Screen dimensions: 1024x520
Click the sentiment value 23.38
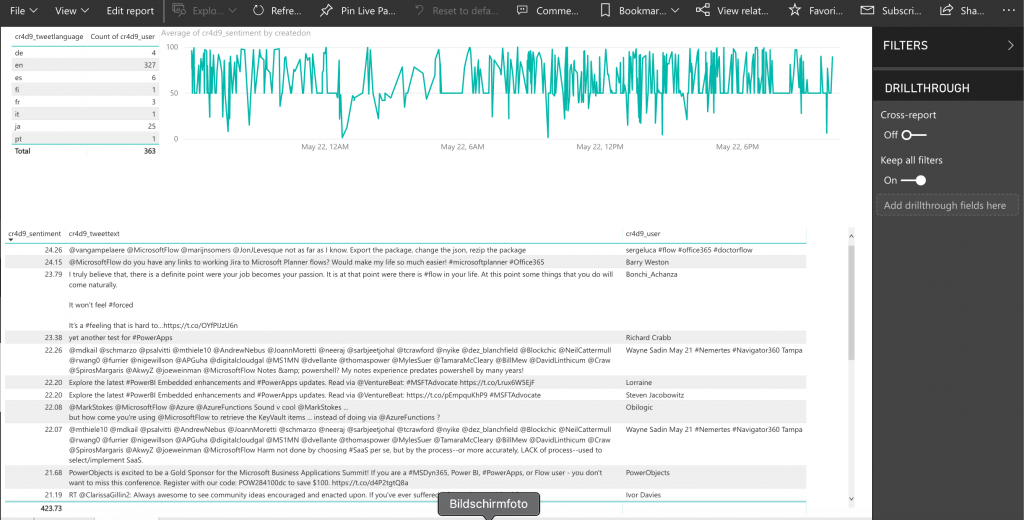pyautogui.click(x=54, y=338)
